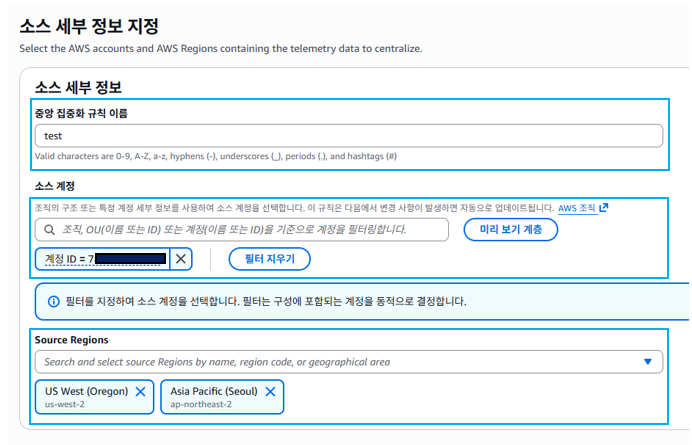Remove the 계정 ID filter token
Screen dimensions: 692x445
[x=180, y=259]
